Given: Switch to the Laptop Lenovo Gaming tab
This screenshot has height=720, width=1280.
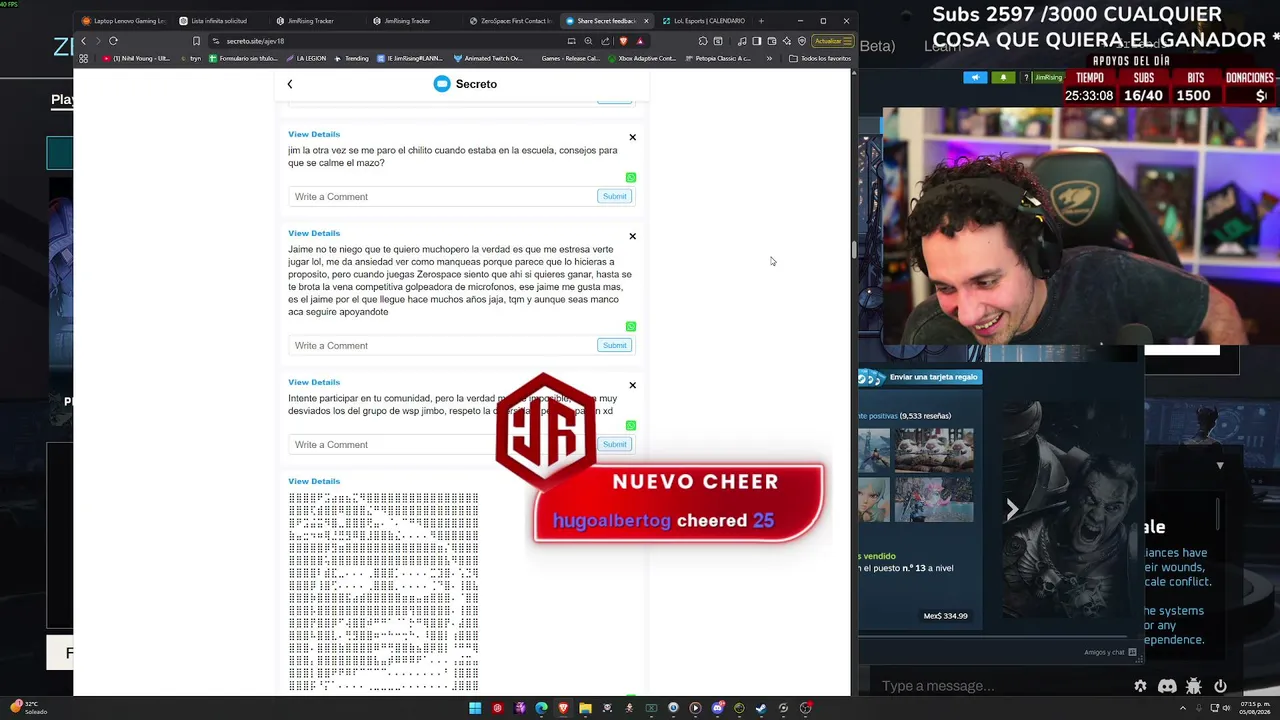Looking at the screenshot, I should coord(124,21).
